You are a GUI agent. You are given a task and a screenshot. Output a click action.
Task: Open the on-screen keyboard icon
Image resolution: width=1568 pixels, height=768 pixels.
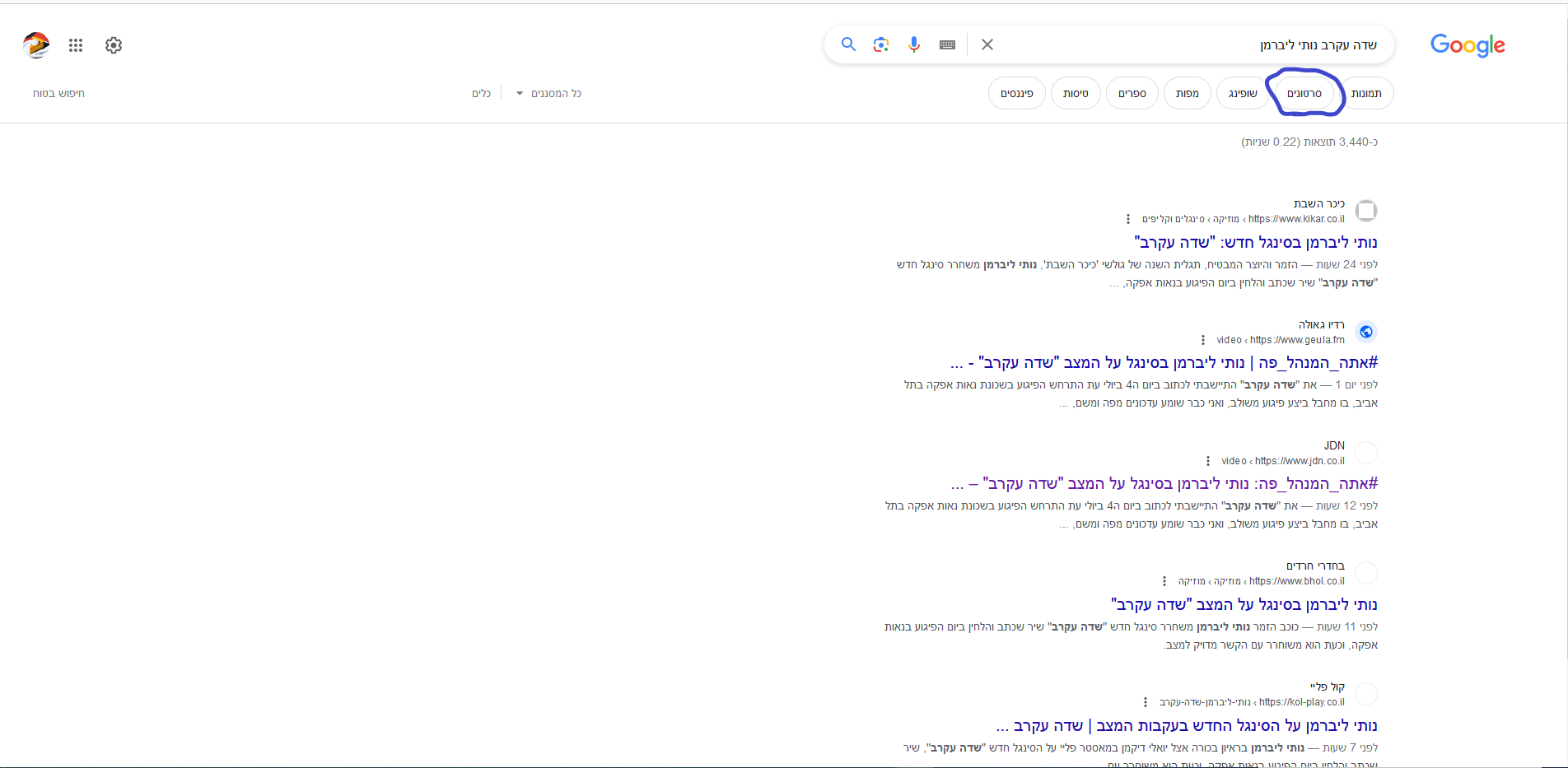point(947,44)
